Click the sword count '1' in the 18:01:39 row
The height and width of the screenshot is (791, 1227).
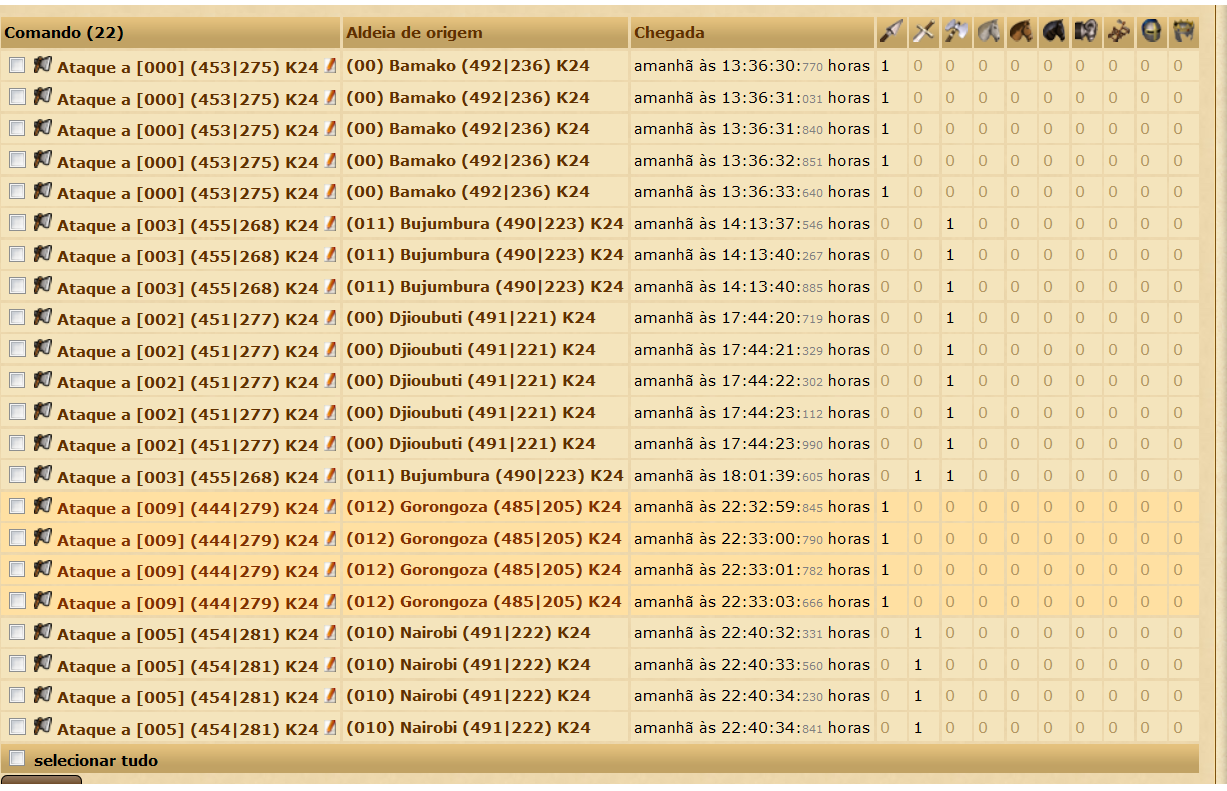tap(918, 476)
